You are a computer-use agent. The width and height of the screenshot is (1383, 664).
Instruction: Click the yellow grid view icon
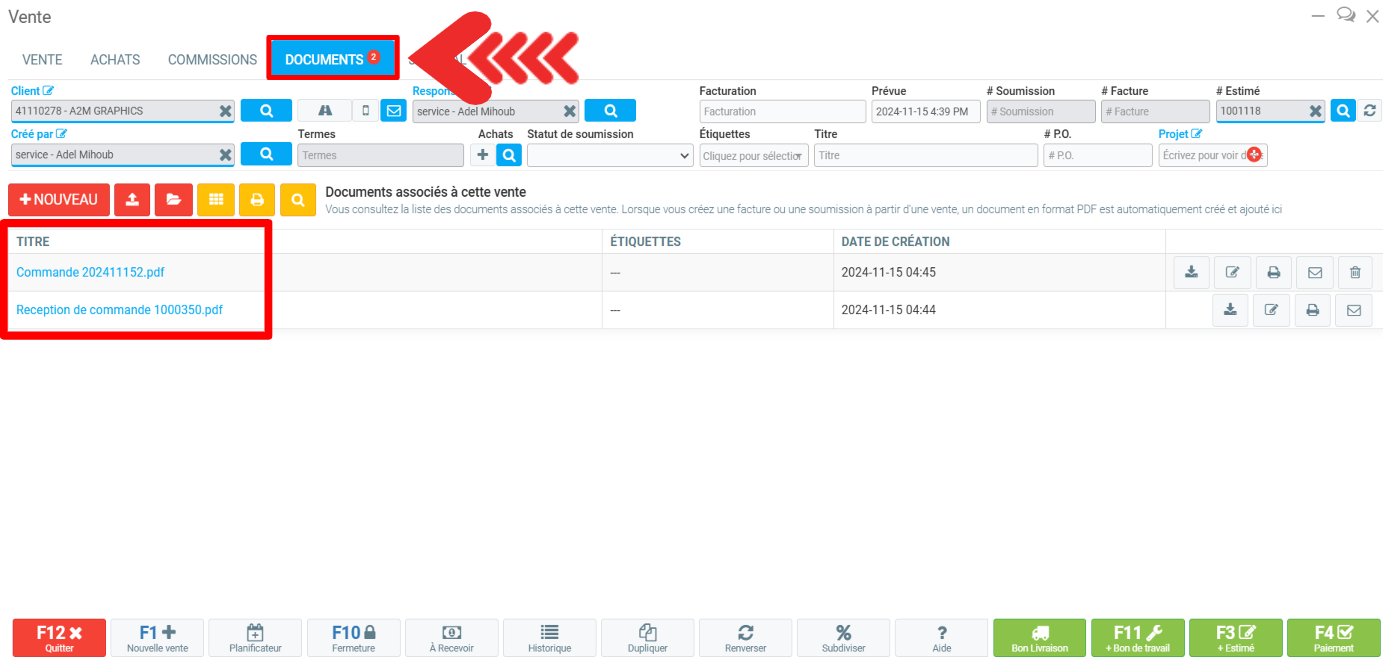(215, 200)
